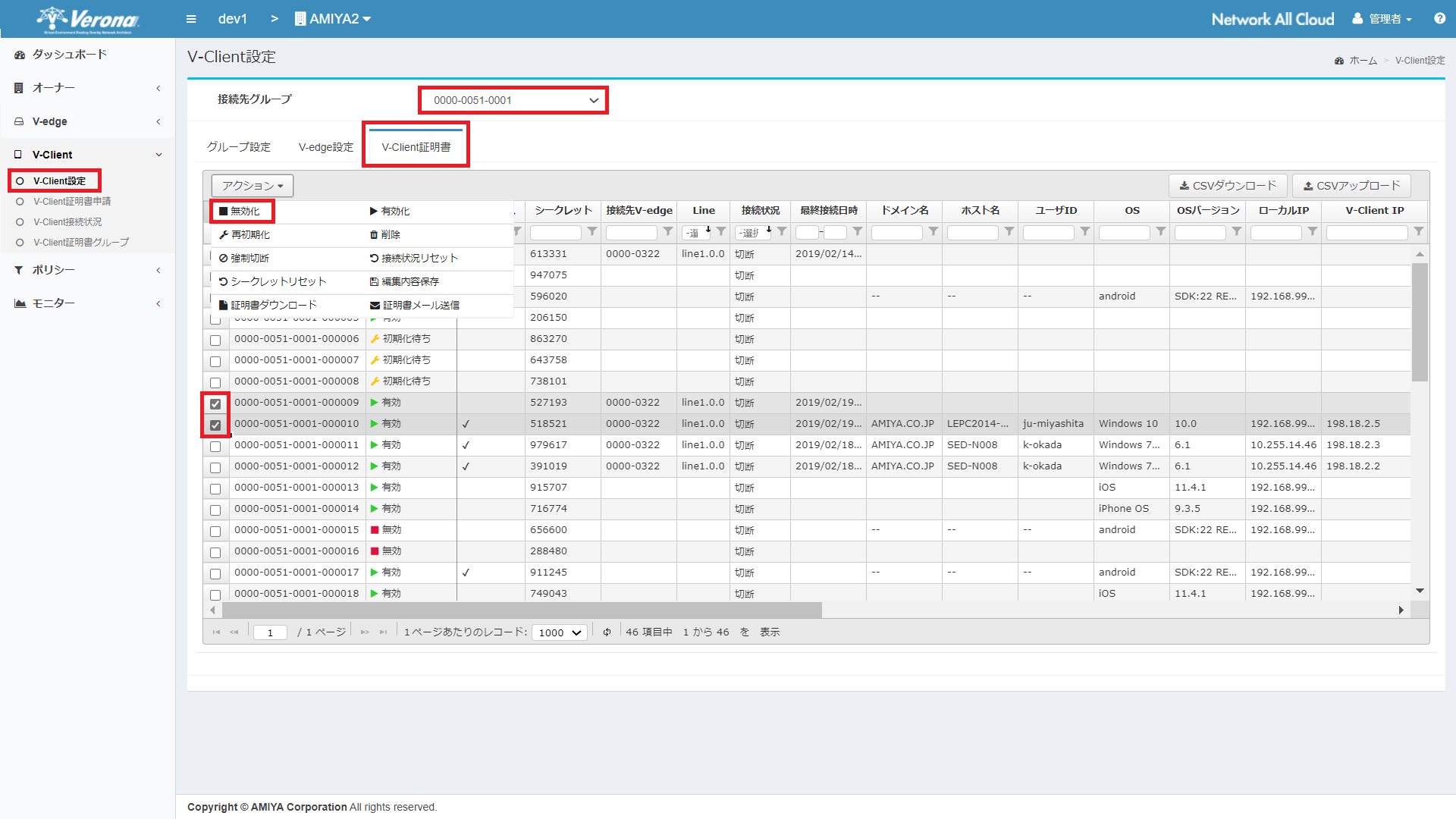Uncheck the 0000-0051-0001-000009 row checkbox
Image resolution: width=1456 pixels, height=819 pixels.
215,403
